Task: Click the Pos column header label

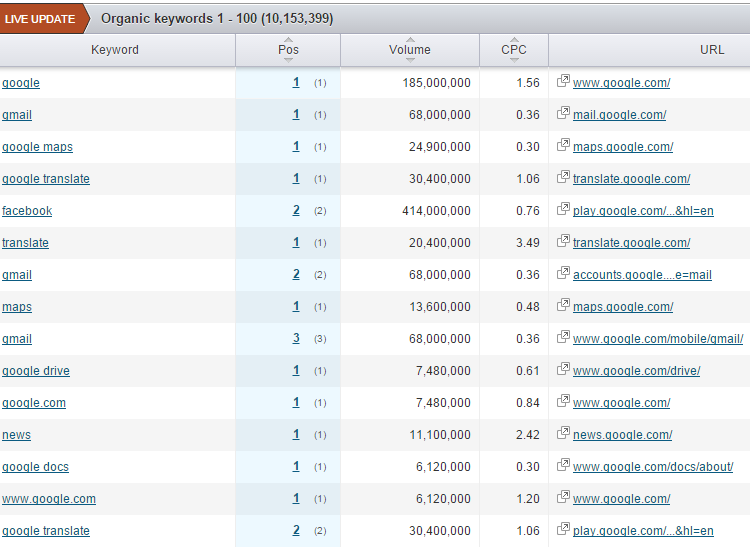Action: [288, 50]
